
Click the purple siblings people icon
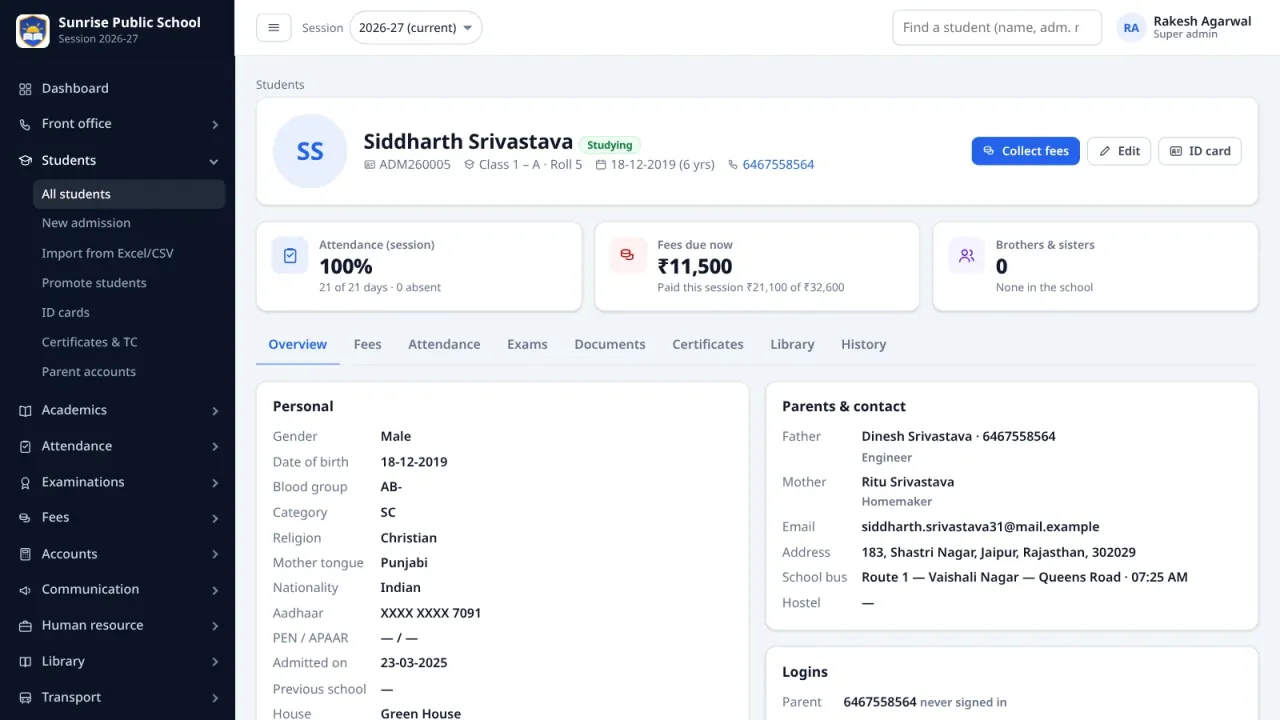[x=966, y=255]
